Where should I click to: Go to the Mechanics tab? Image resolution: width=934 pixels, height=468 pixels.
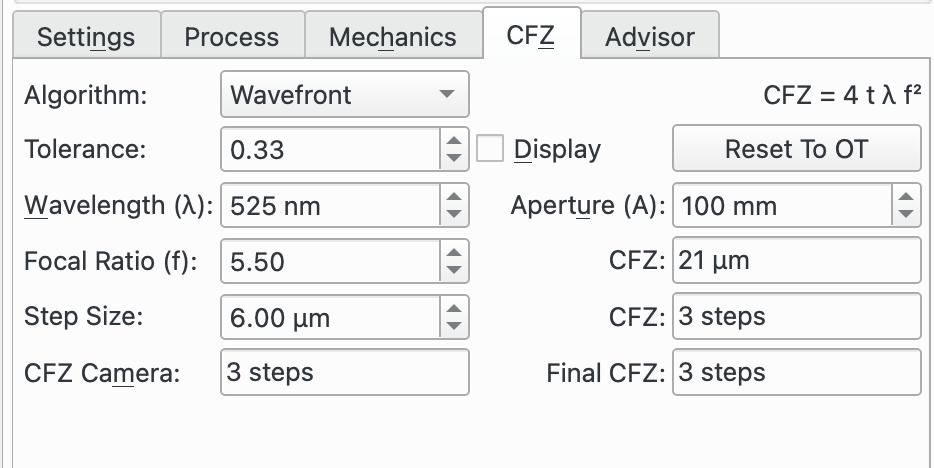pos(393,36)
